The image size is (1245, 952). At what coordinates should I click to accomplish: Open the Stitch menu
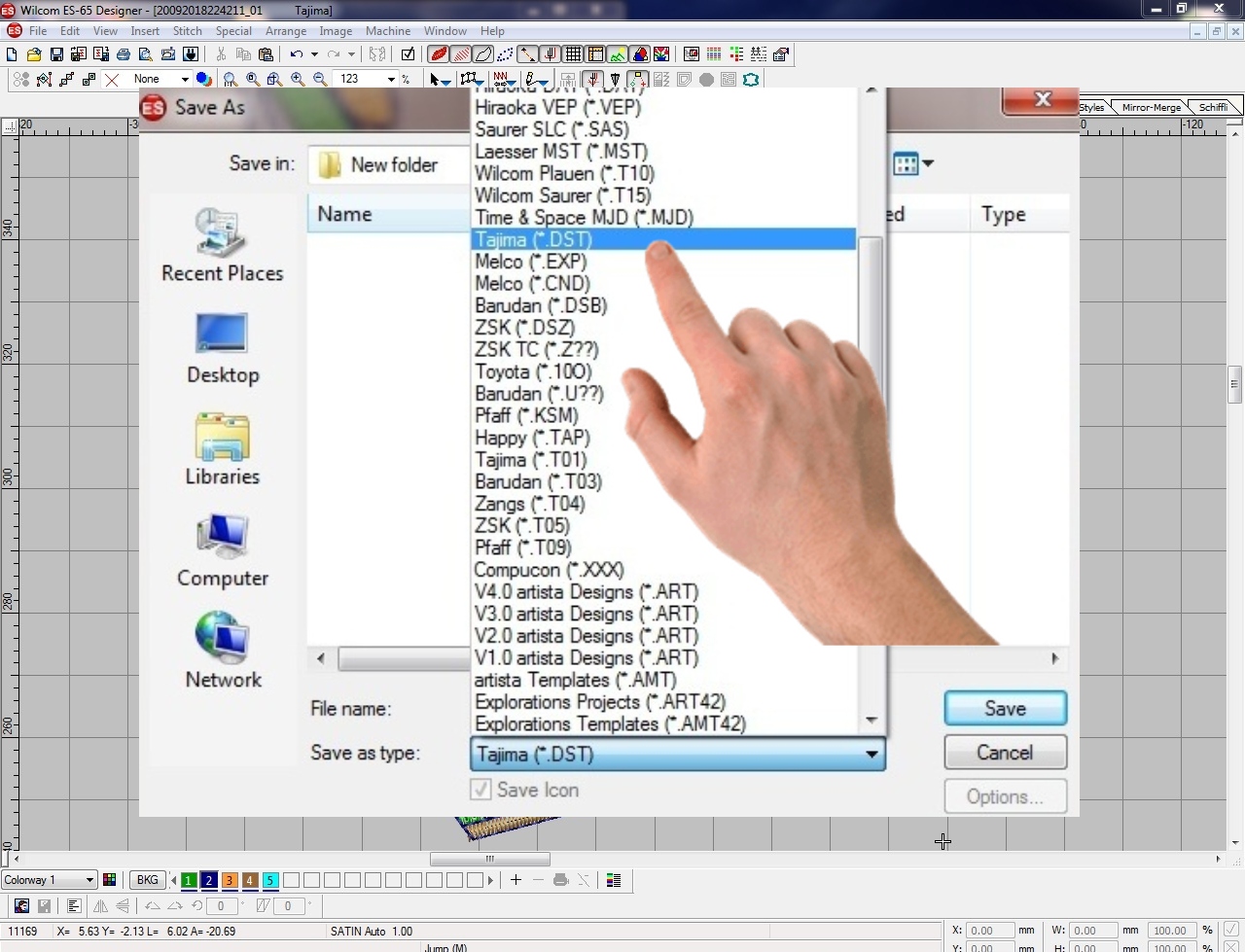click(187, 31)
